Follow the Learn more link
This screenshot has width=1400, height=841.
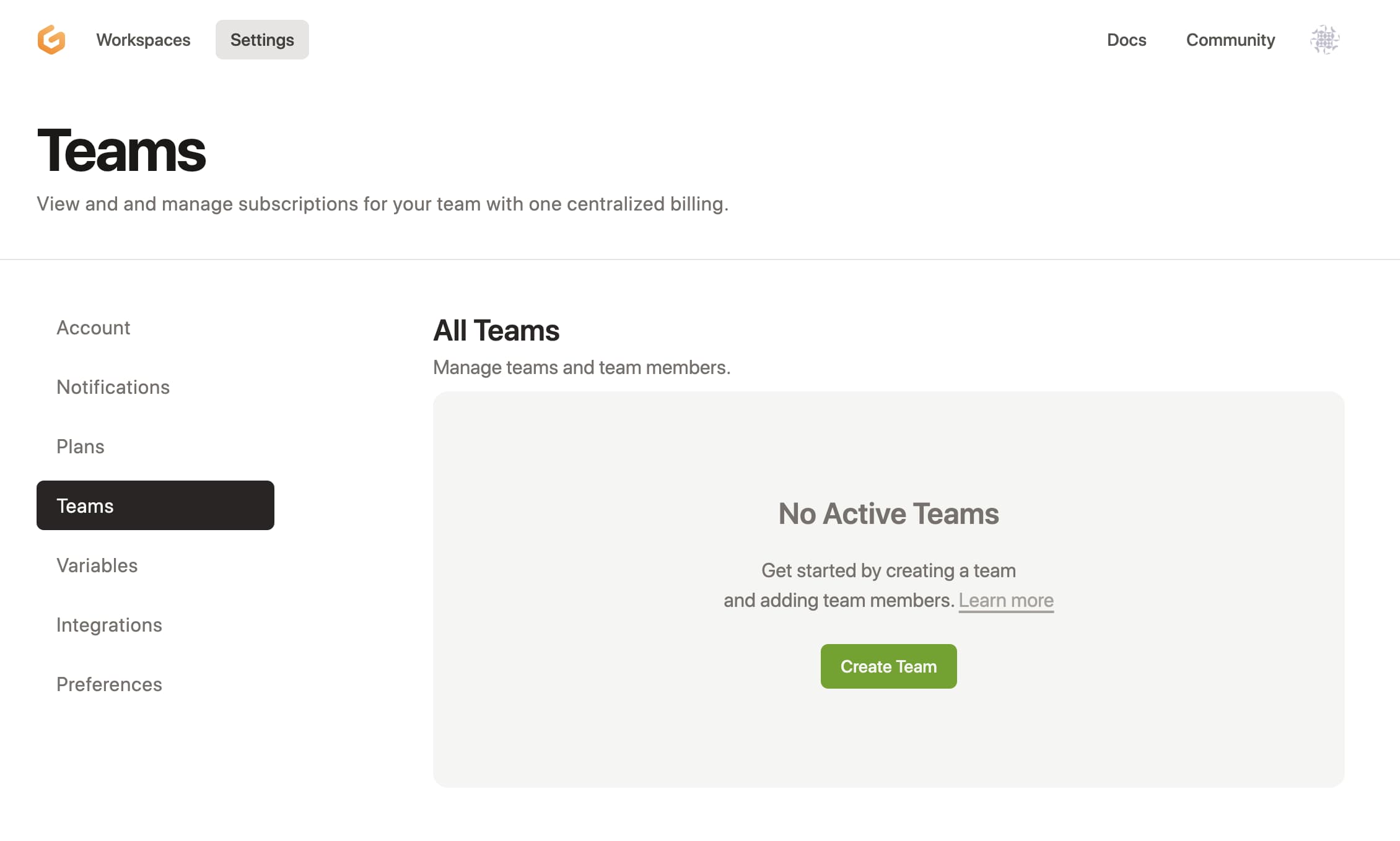[x=1006, y=601]
